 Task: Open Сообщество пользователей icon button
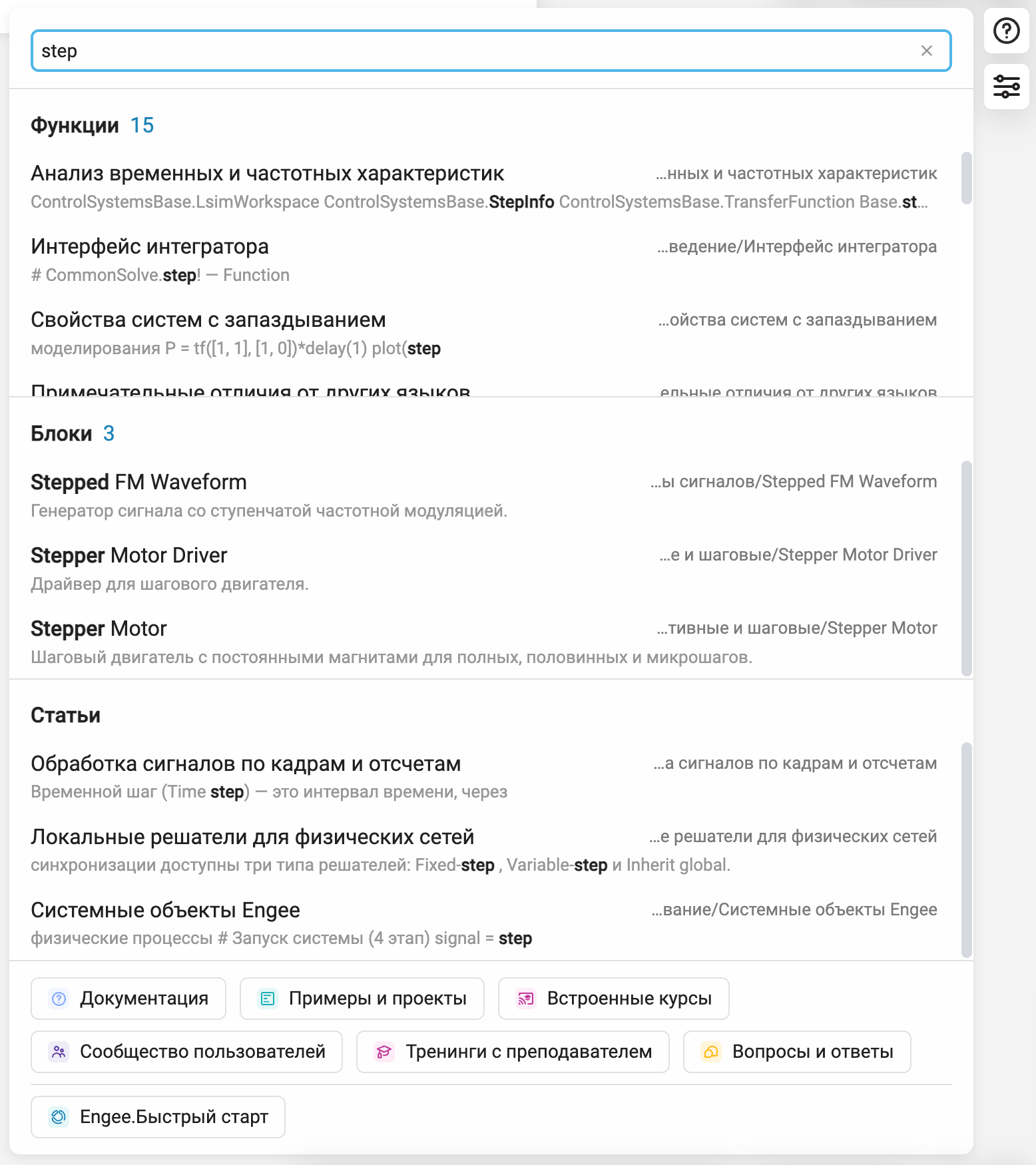(x=186, y=1051)
